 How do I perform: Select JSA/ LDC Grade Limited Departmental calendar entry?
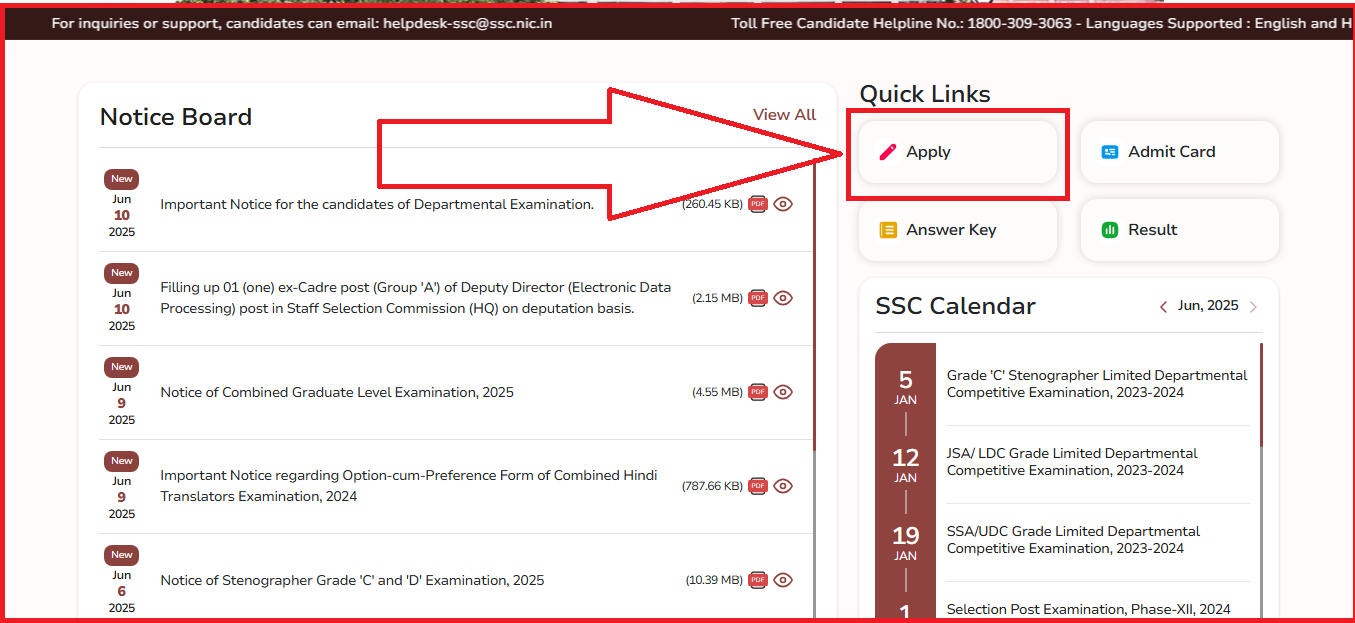[x=1072, y=462]
